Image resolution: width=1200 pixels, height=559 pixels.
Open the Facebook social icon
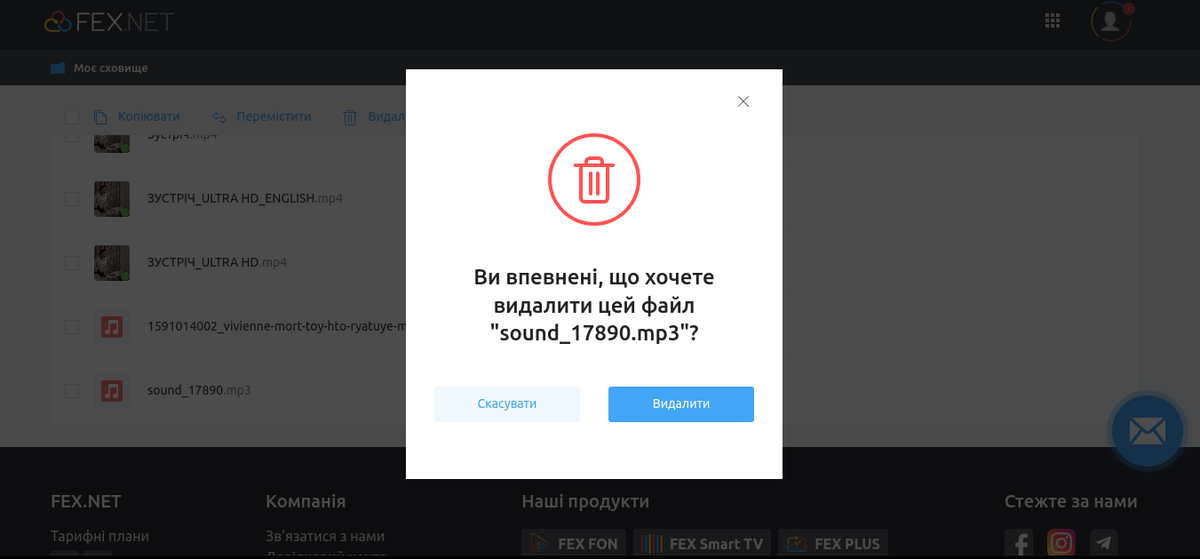pyautogui.click(x=1019, y=543)
